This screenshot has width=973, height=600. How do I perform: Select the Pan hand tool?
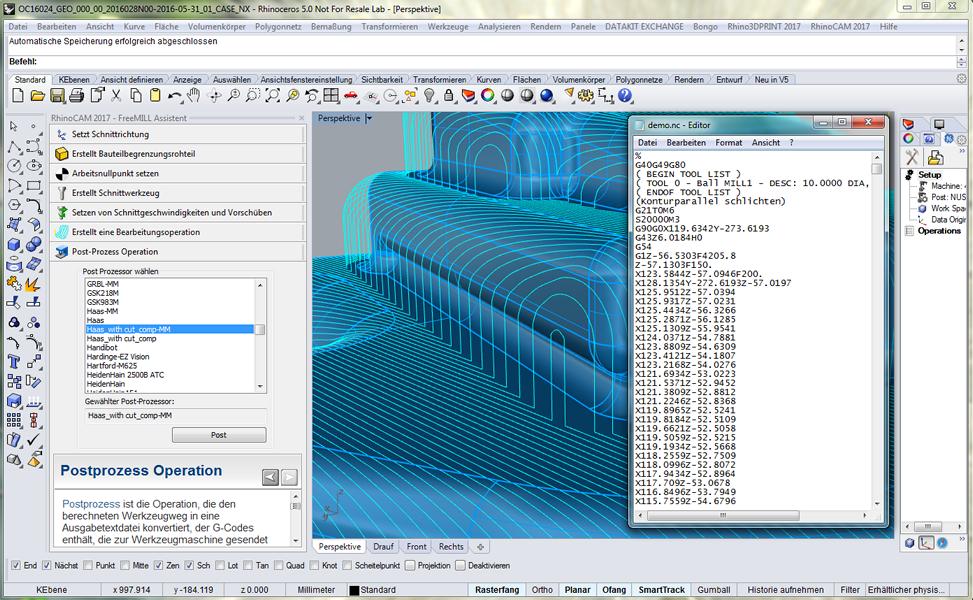194,96
